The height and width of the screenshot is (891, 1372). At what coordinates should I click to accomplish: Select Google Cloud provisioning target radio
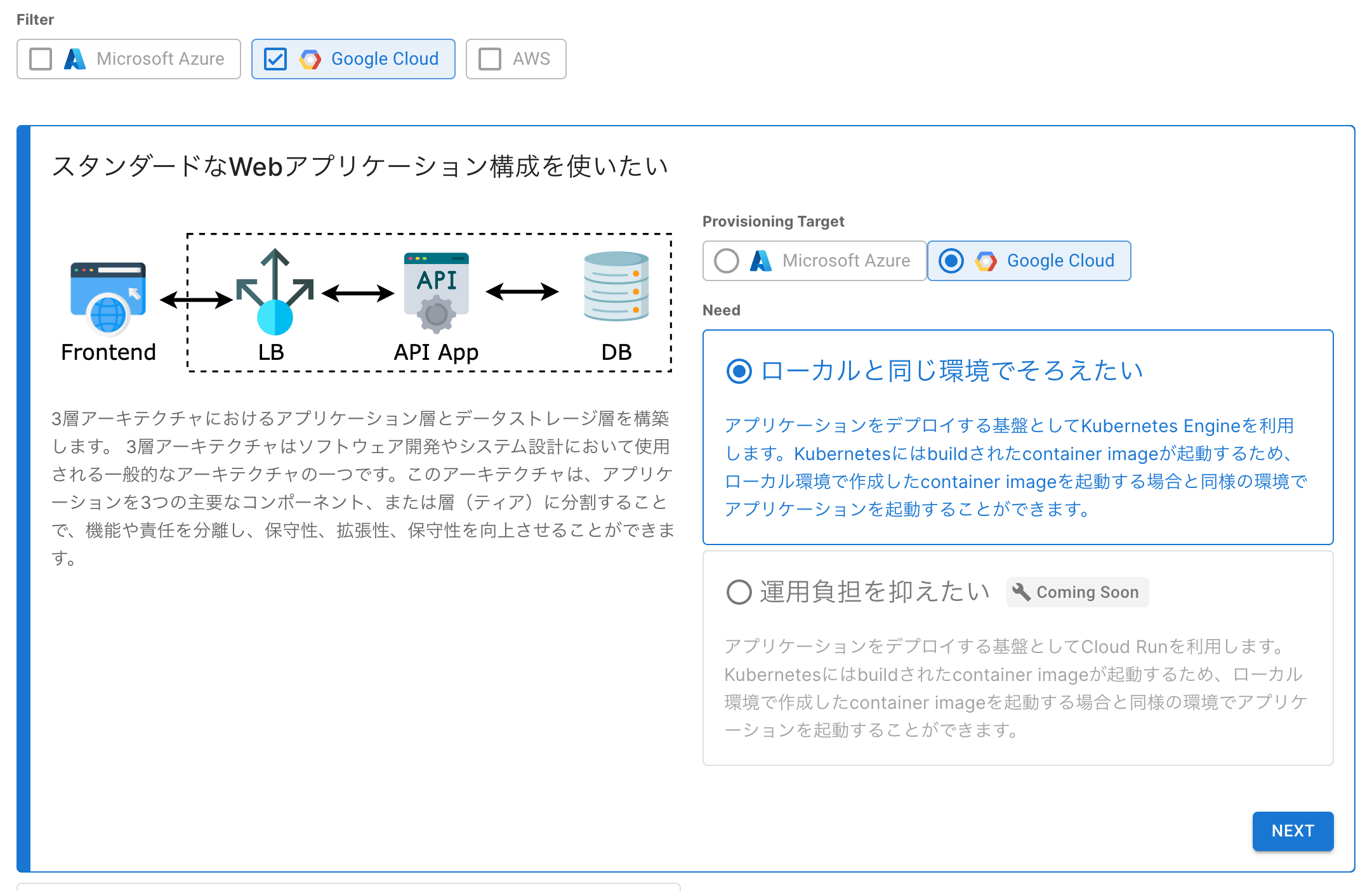[951, 261]
